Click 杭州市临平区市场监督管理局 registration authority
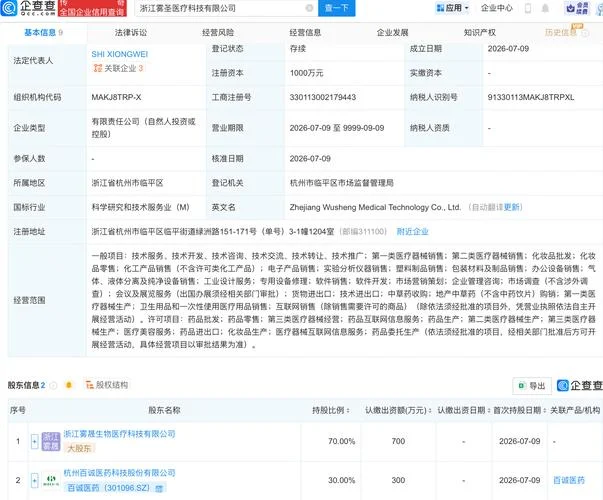This screenshot has width=603, height=500. [x=341, y=183]
